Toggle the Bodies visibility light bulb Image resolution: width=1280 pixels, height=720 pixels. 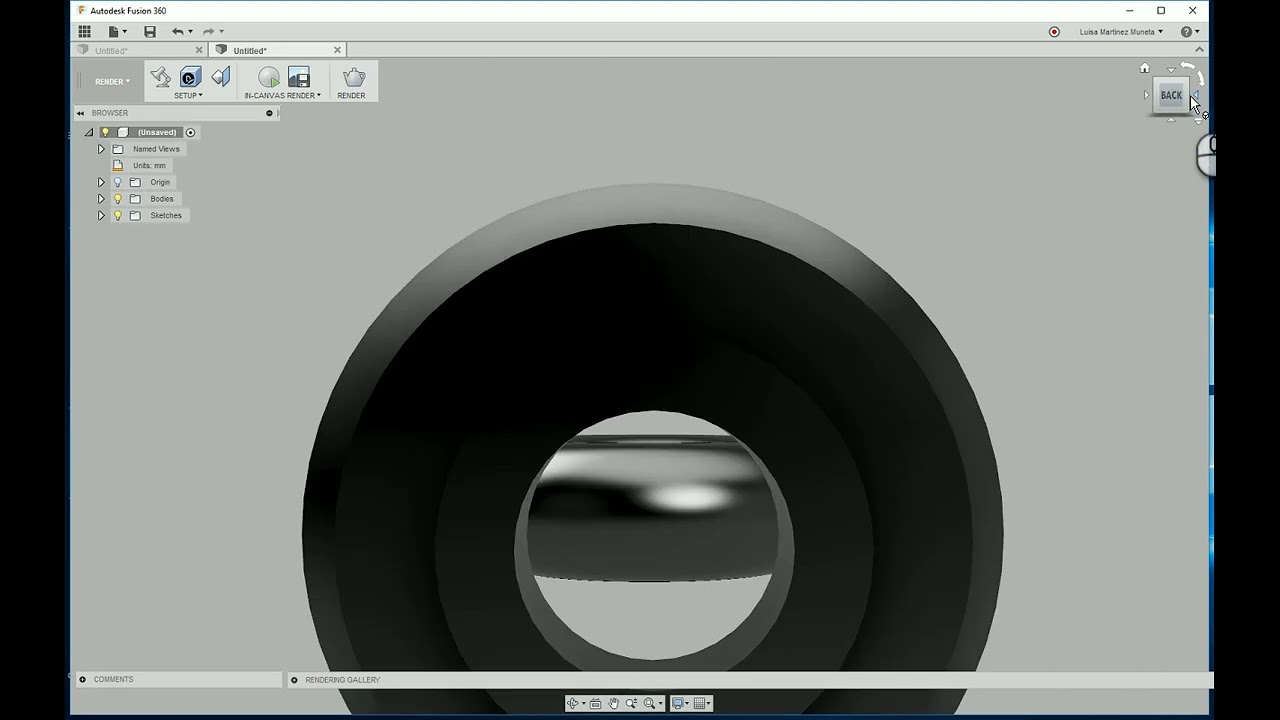tap(117, 199)
